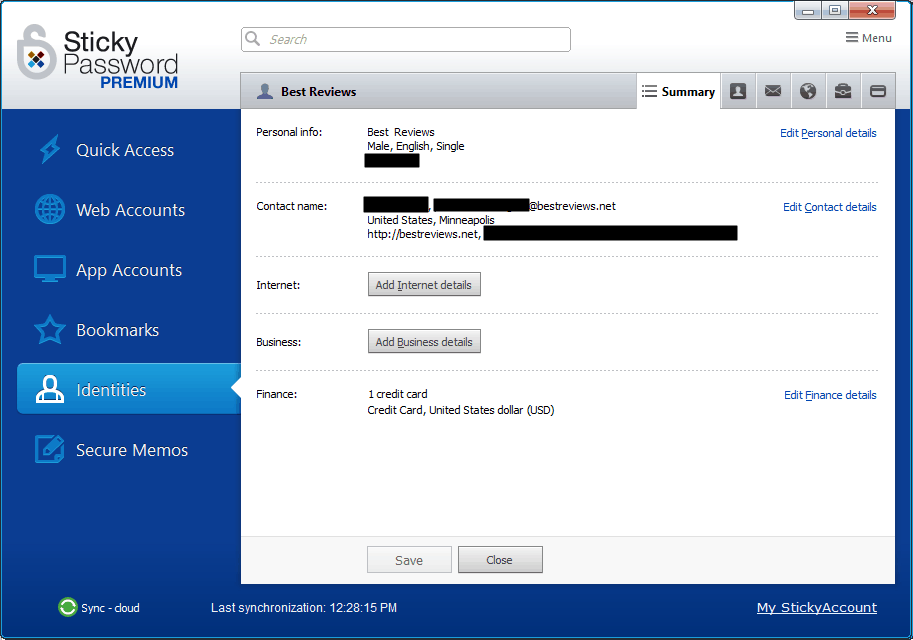The width and height of the screenshot is (913, 640).
Task: Click the Sync - cloud status icon
Action: (x=67, y=607)
